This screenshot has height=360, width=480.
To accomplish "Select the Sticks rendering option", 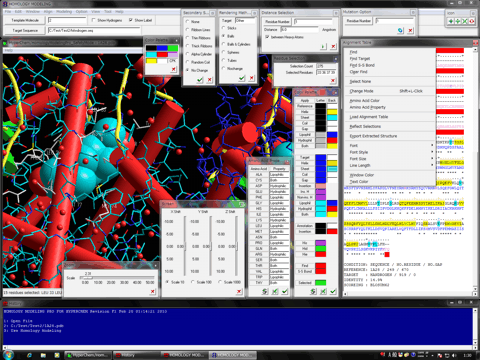I will tap(224, 28).
